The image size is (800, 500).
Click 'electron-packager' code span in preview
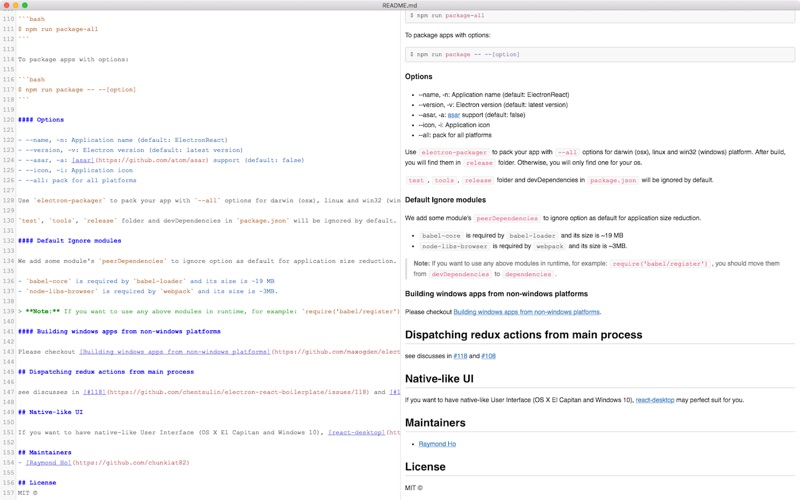[454, 152]
